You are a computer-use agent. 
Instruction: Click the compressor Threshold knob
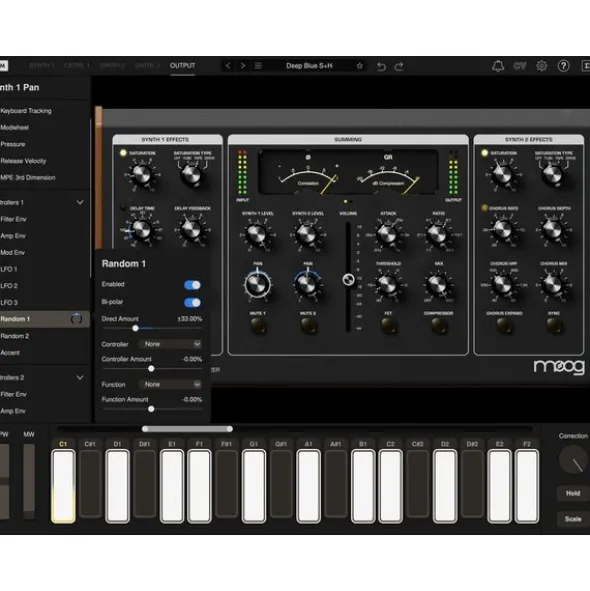(x=388, y=285)
